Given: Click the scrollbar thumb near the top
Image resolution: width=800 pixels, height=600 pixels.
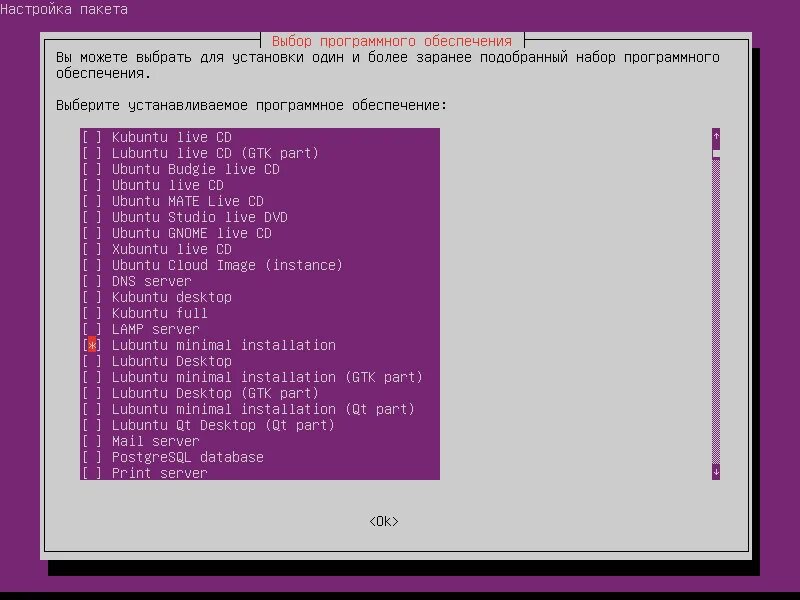Looking at the screenshot, I should point(716,154).
